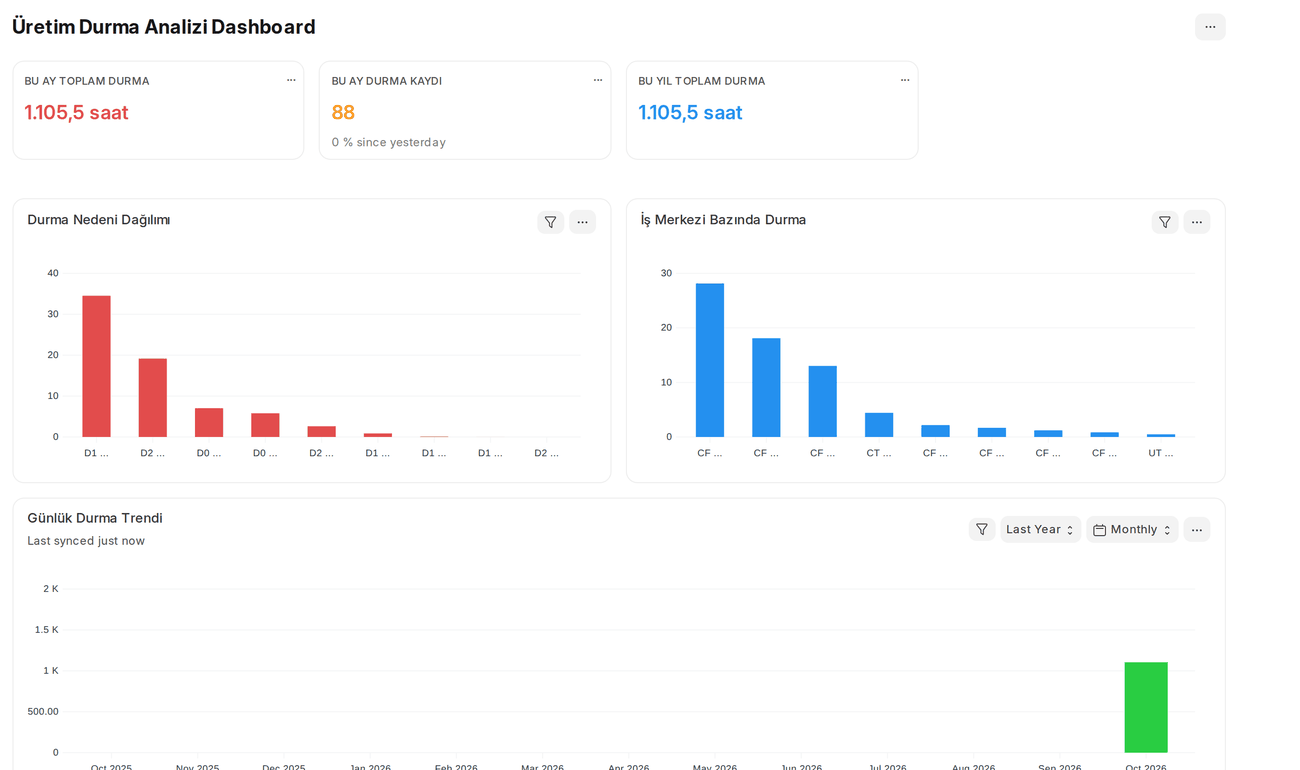
Task: Open the dashboard options ellipsis menu
Action: pyautogui.click(x=1210, y=27)
